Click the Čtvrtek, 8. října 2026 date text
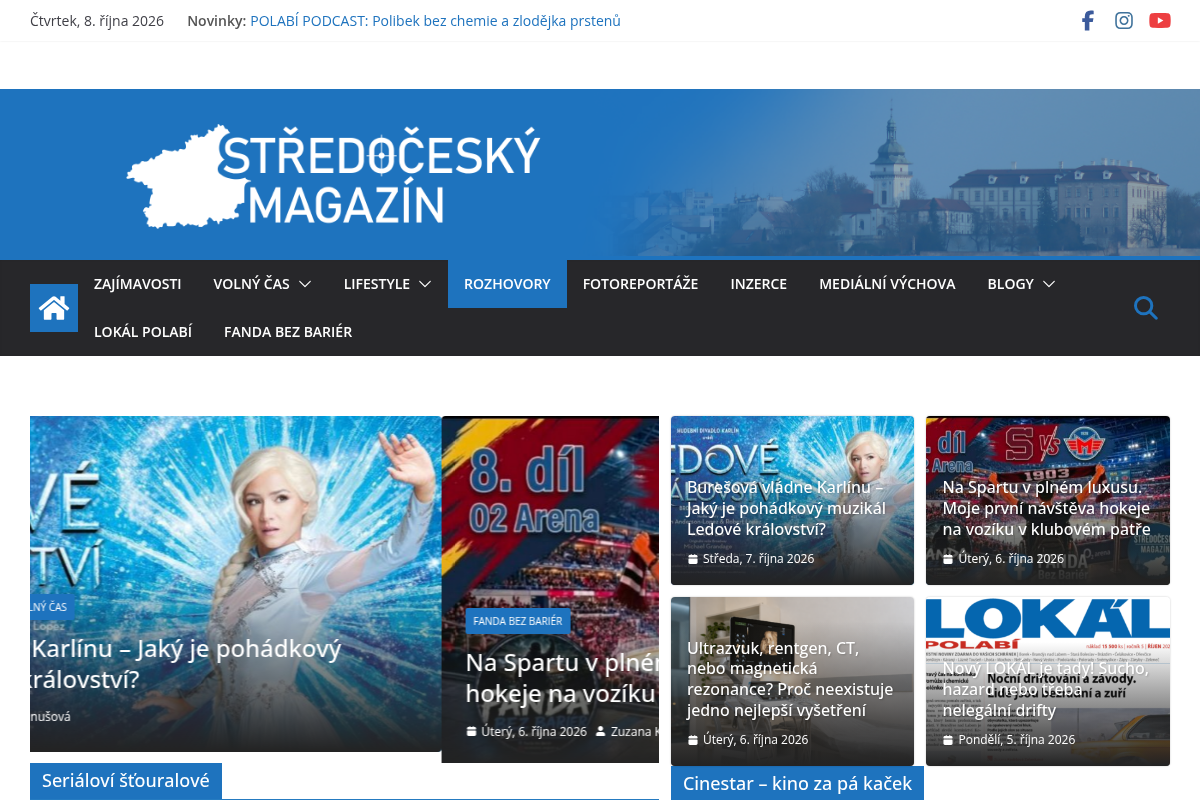 tap(97, 21)
